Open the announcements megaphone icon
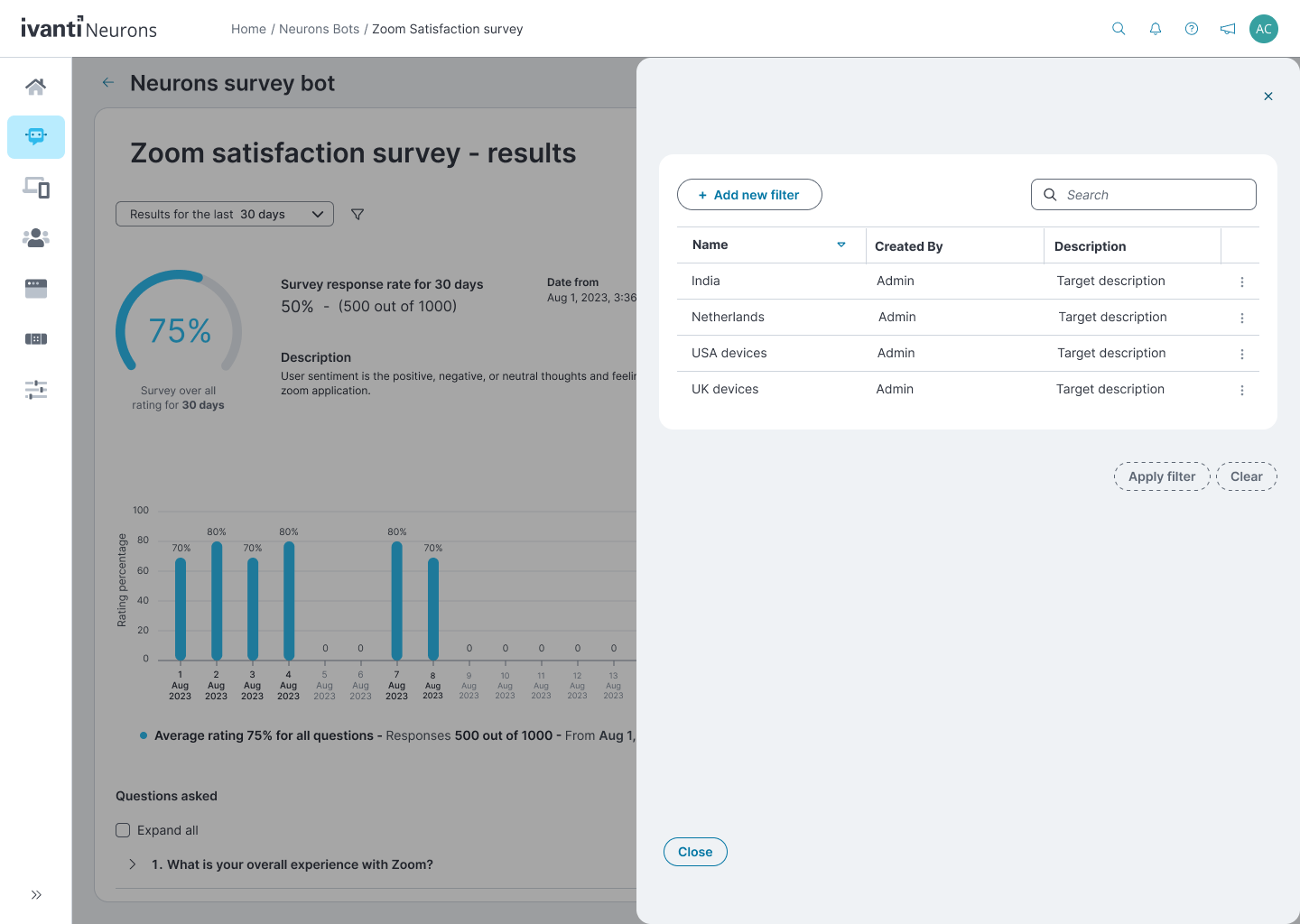 coord(1228,29)
